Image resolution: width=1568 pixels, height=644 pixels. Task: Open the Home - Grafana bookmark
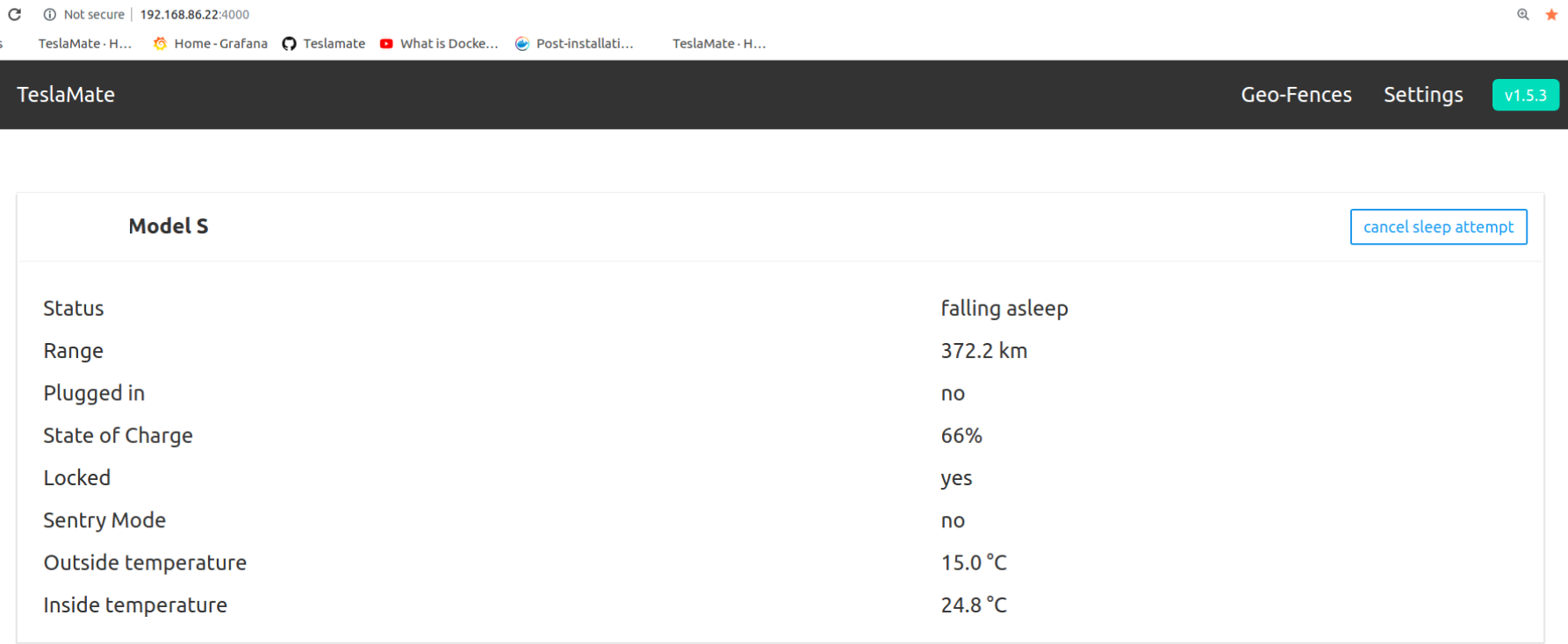(x=211, y=43)
